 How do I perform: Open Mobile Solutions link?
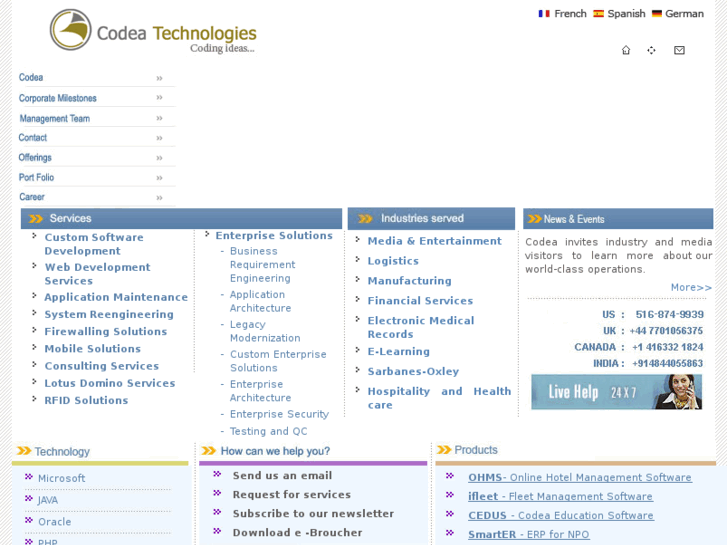point(93,349)
